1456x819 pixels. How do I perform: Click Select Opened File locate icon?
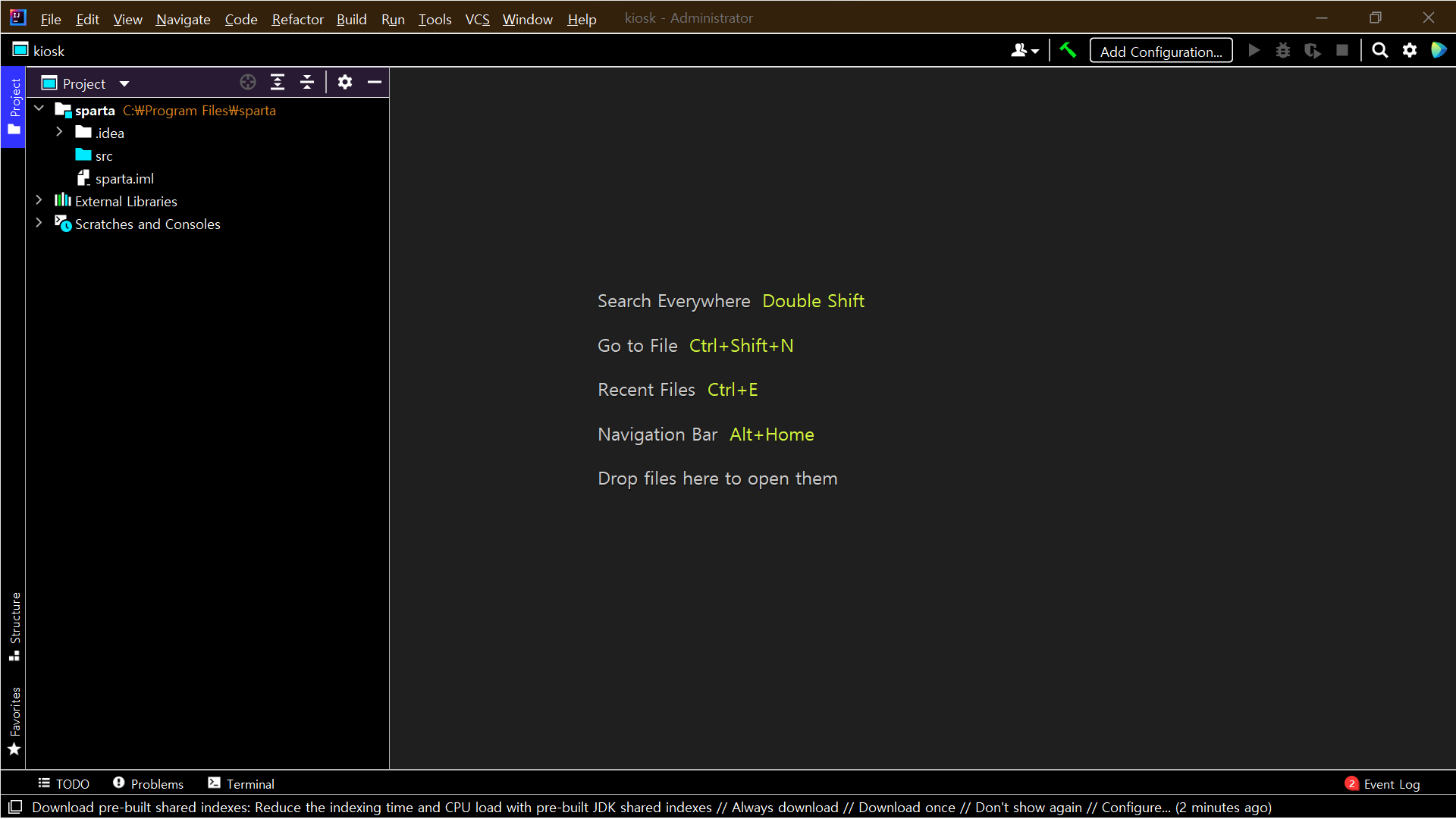pyautogui.click(x=248, y=83)
